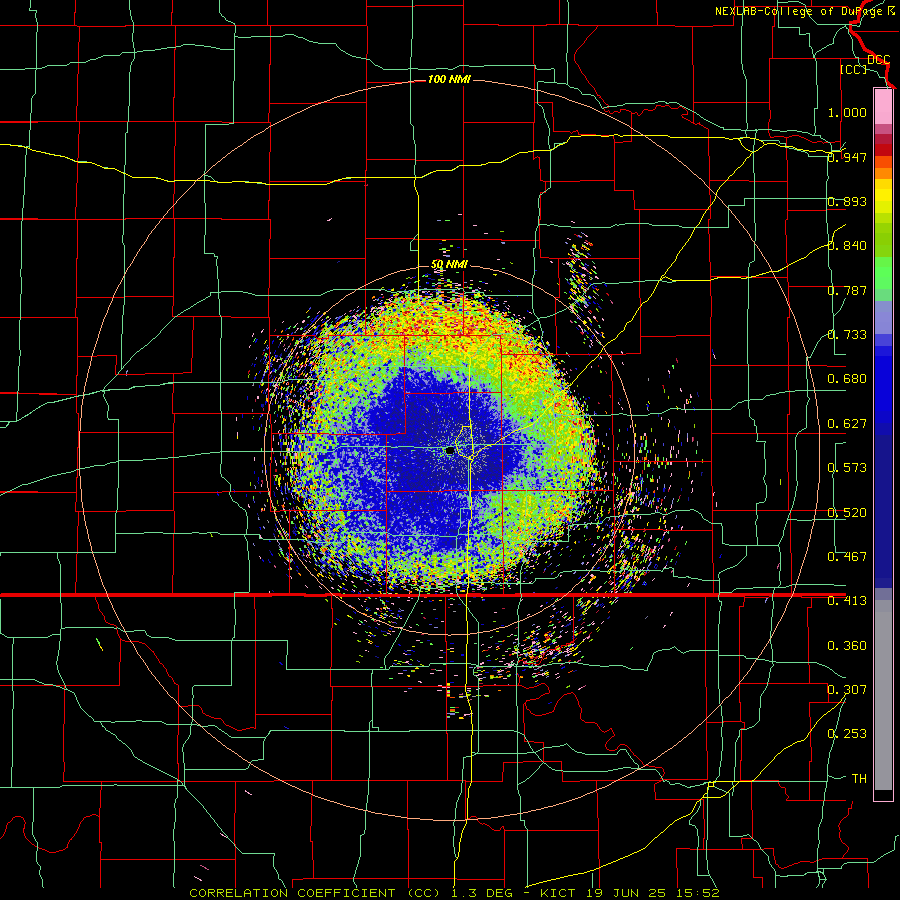
Task: Click the 0.520 color scale value
Action: [x=847, y=513]
